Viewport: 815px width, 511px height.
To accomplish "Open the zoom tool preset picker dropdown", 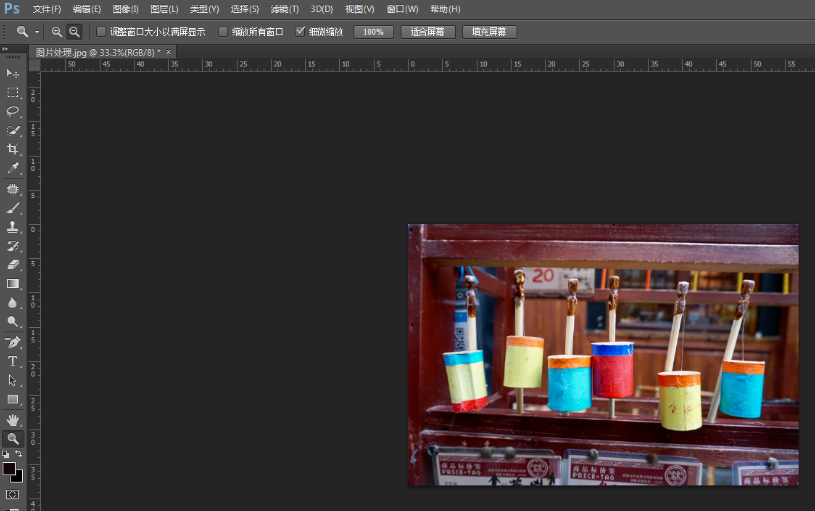I will point(37,32).
